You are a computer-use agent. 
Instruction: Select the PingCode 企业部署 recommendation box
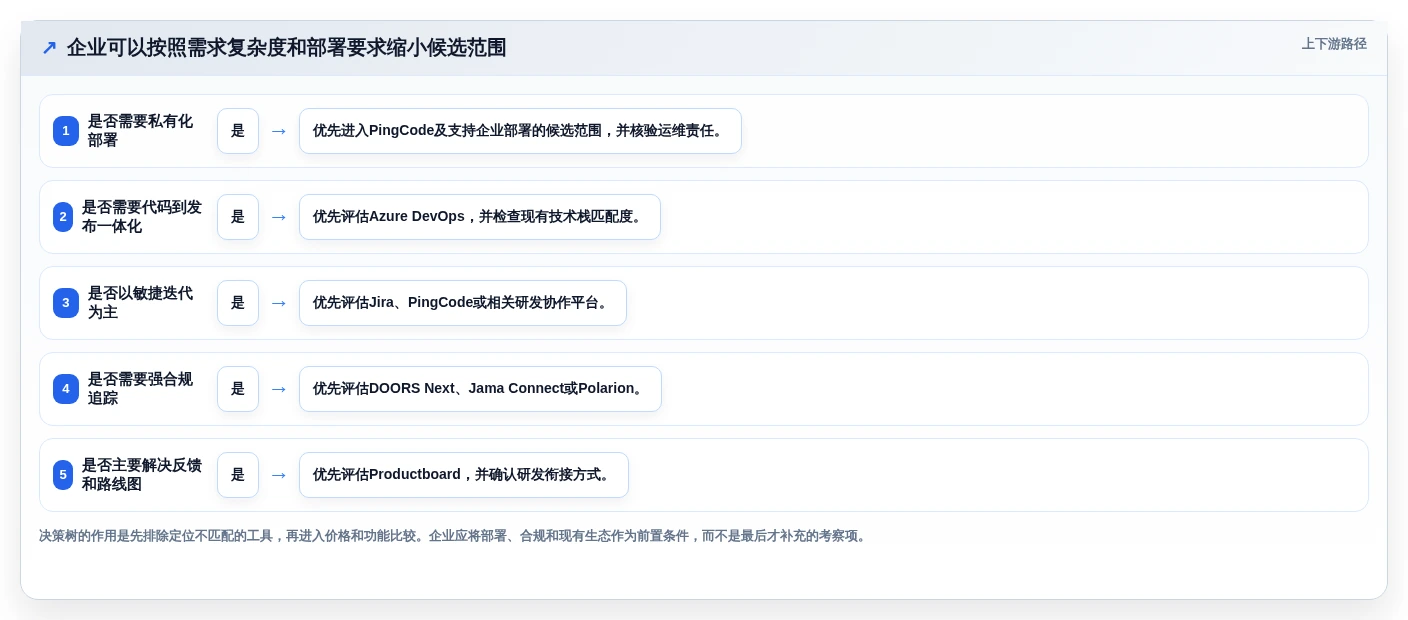coord(520,131)
